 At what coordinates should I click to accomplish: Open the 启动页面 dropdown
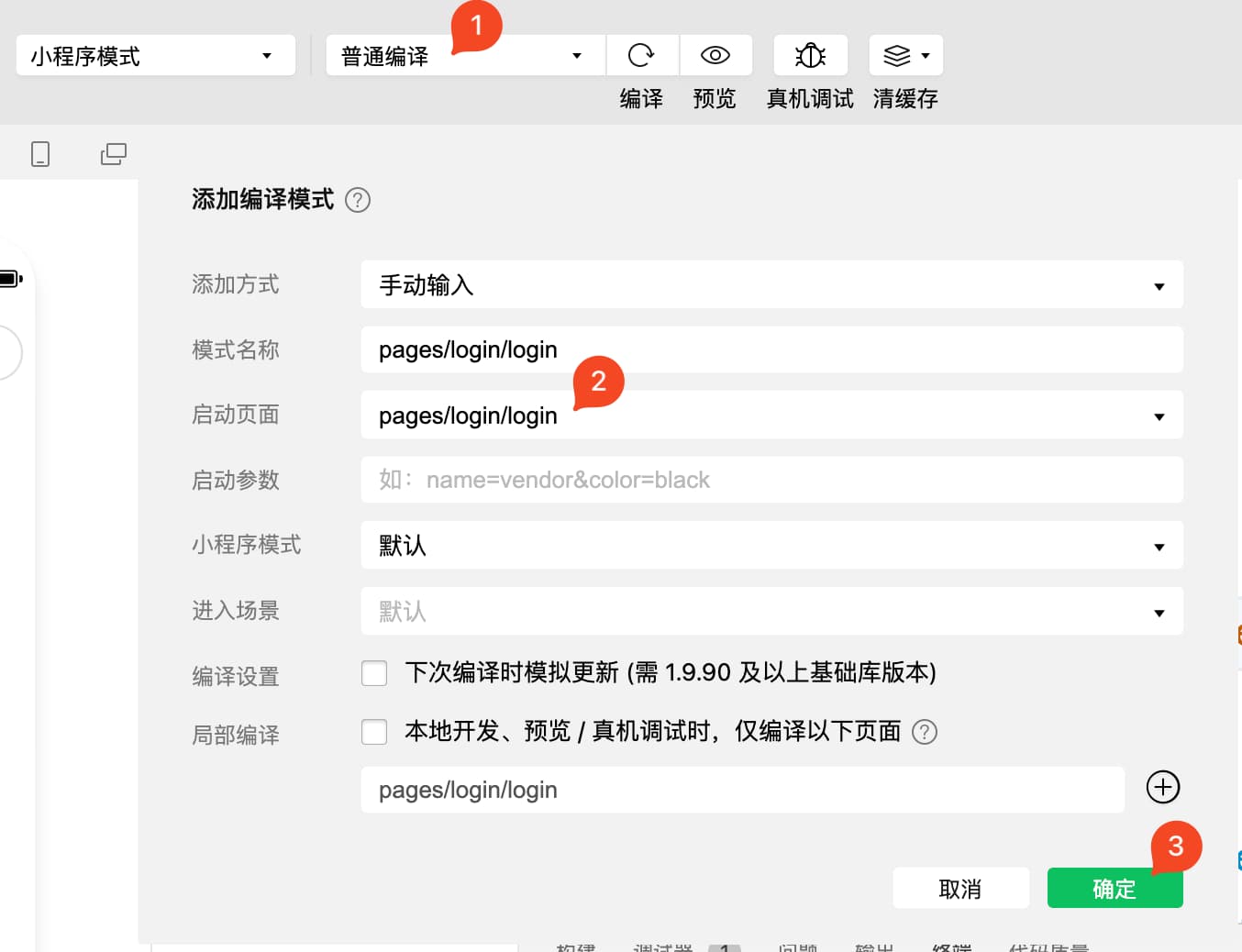(771, 415)
